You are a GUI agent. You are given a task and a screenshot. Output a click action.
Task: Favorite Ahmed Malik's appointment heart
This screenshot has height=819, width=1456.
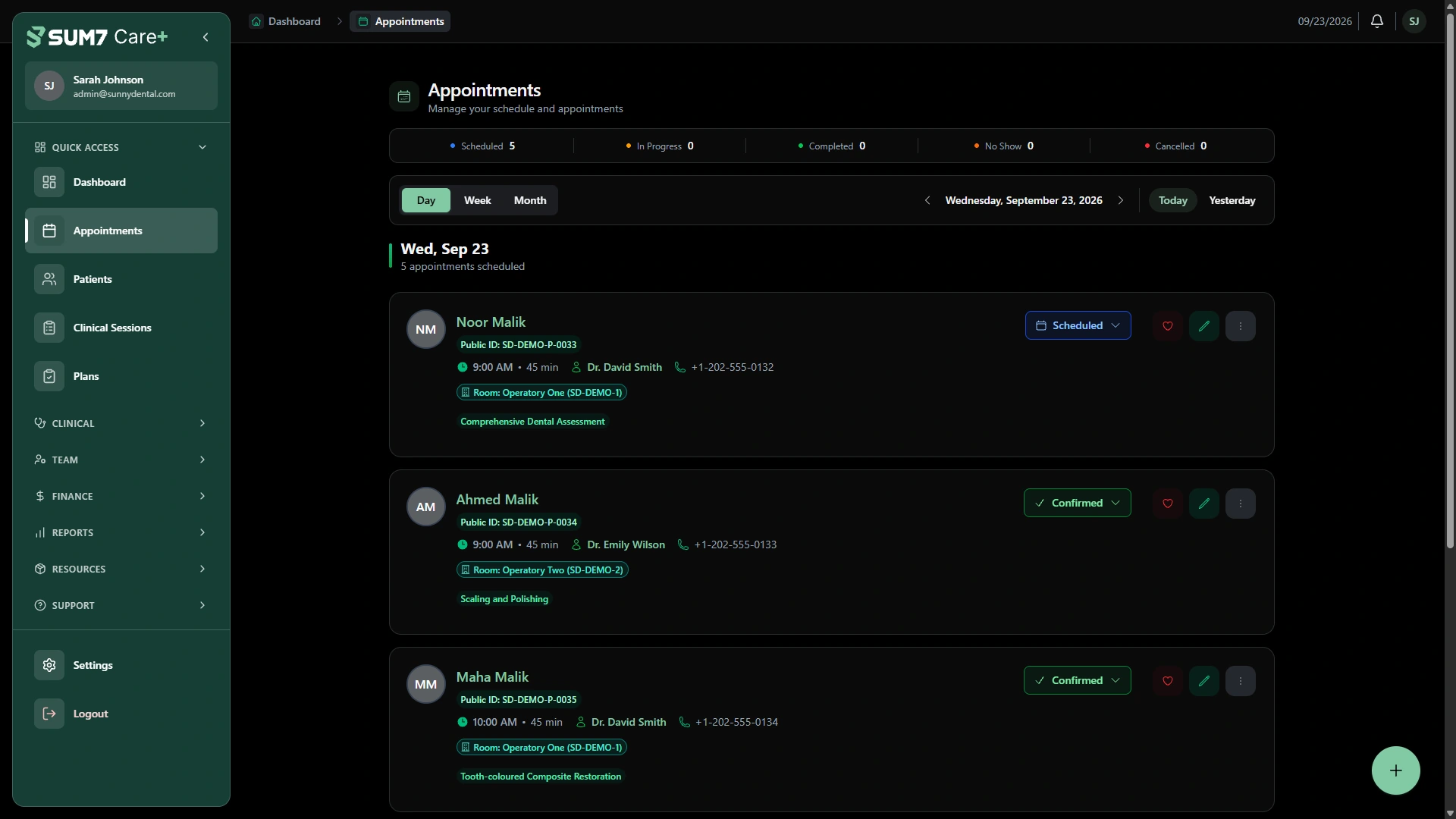click(x=1168, y=504)
